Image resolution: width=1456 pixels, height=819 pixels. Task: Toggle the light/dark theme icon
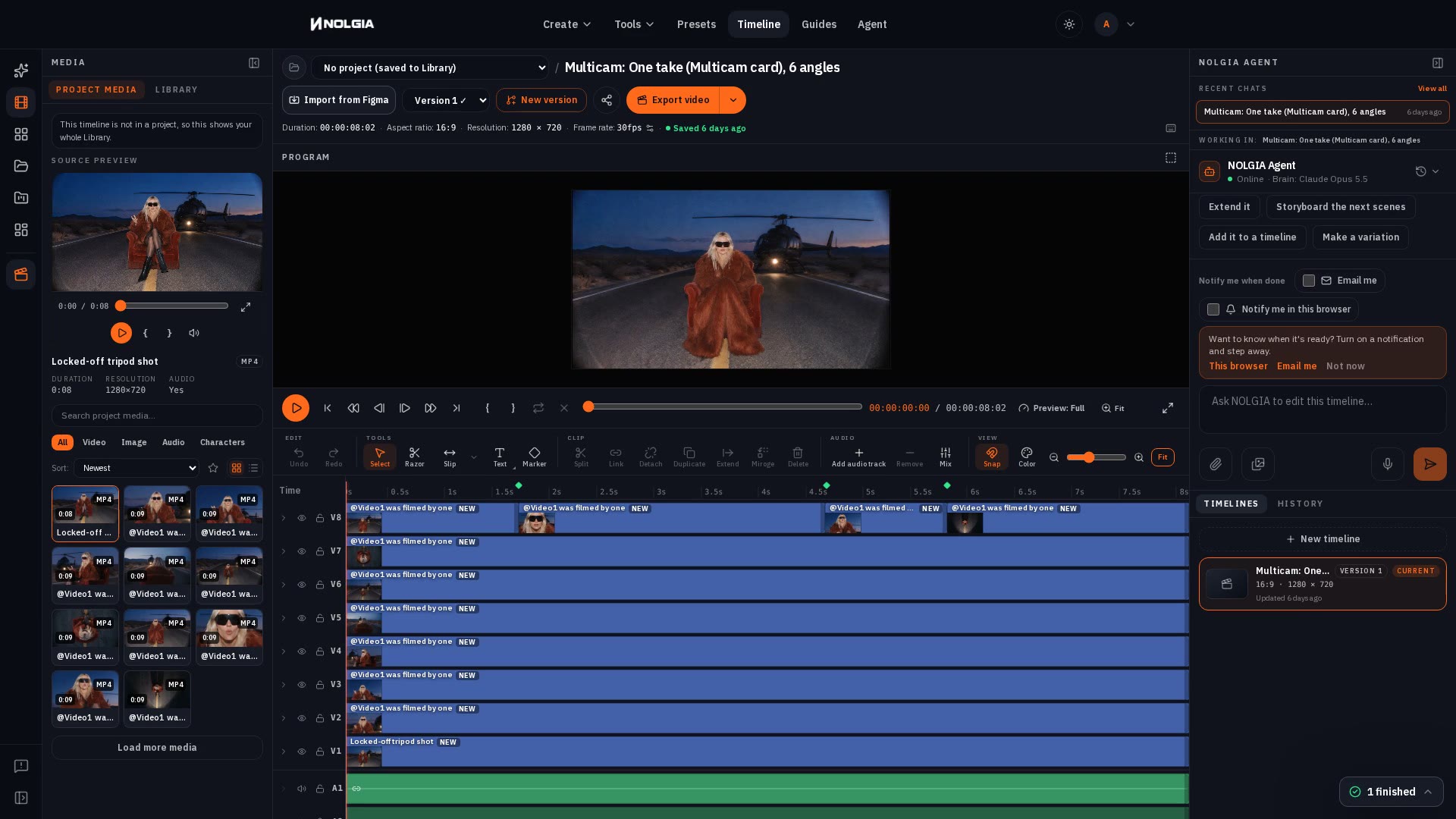tap(1069, 24)
